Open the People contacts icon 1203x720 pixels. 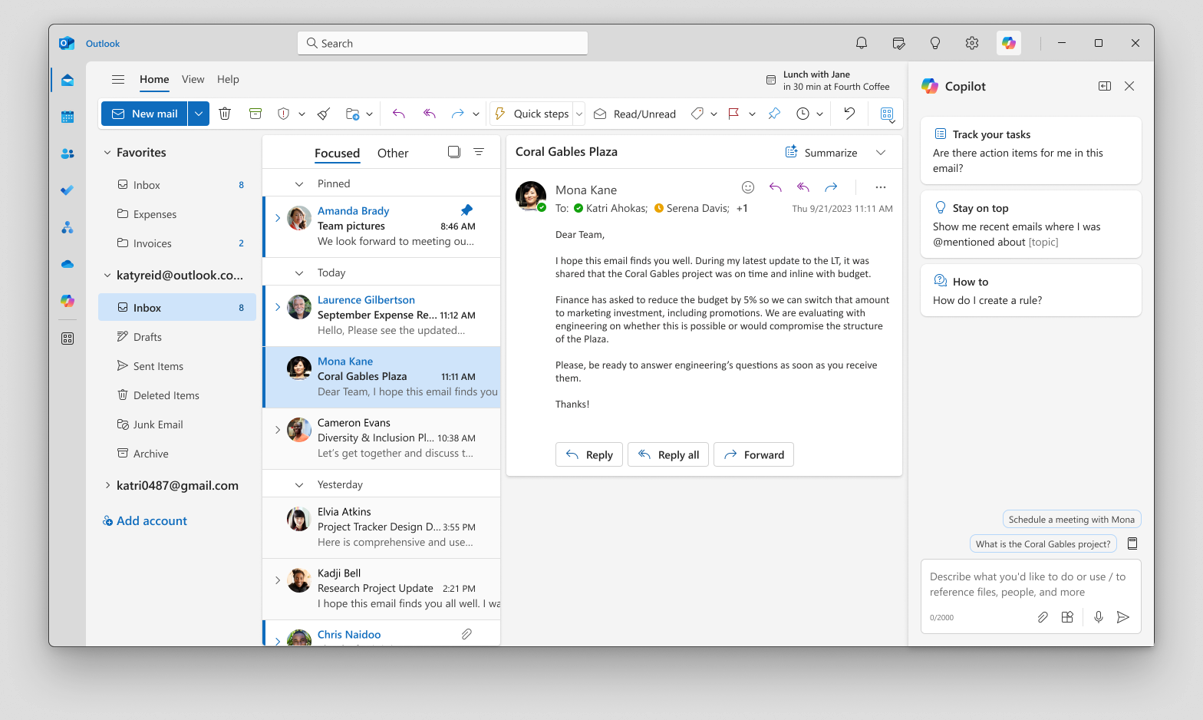(67, 154)
